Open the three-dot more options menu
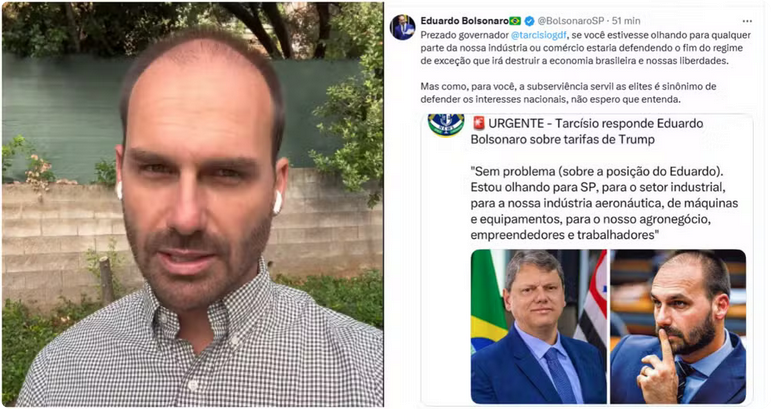This screenshot has width=771, height=409. point(747,21)
